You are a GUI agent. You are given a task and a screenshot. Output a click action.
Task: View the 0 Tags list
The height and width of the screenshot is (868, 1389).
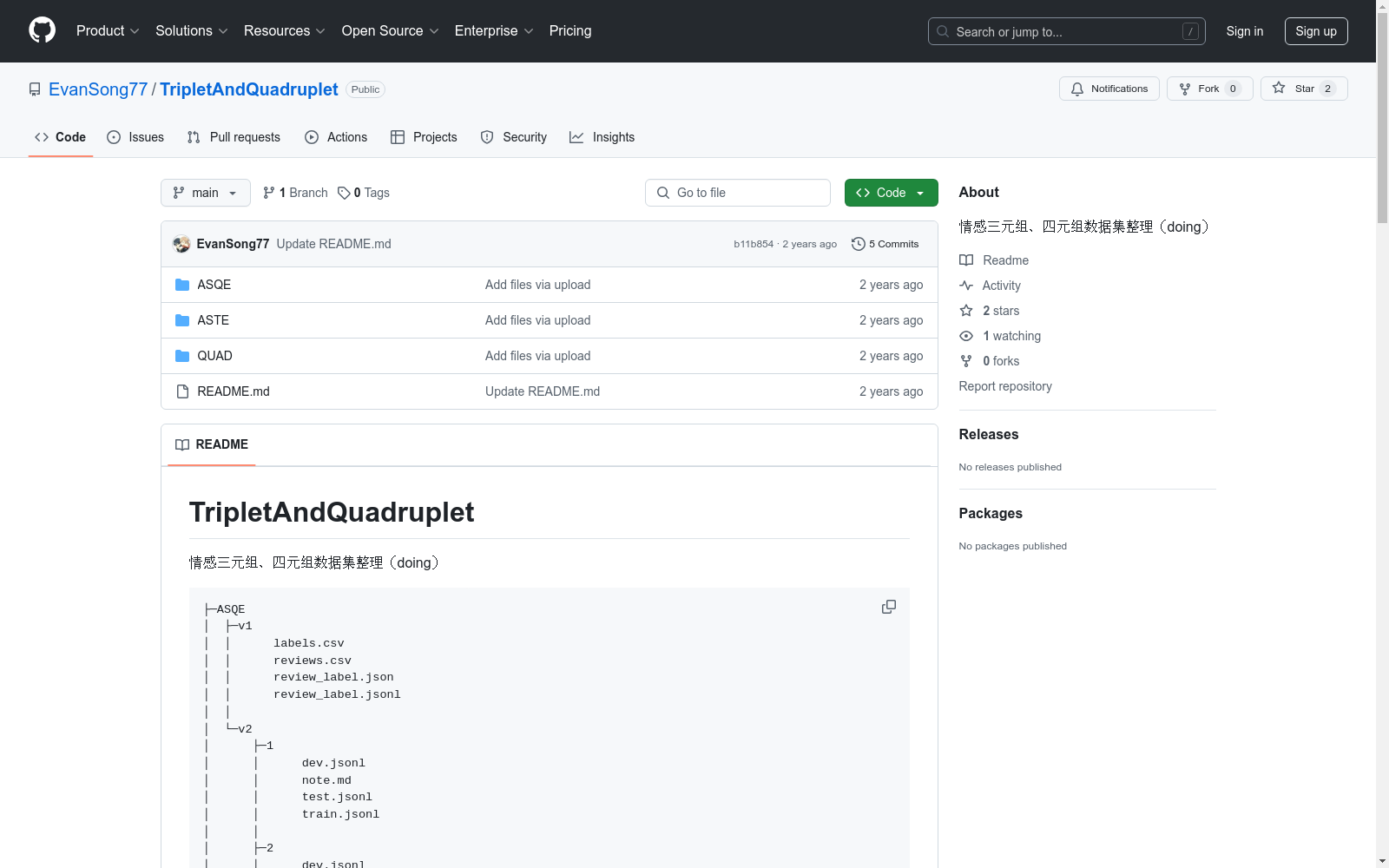364,193
